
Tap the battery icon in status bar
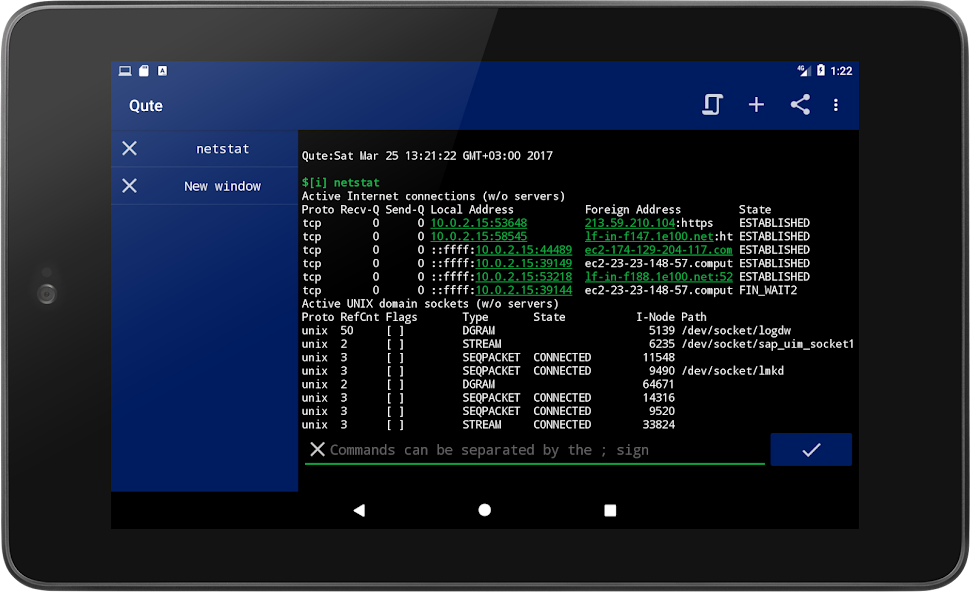pyautogui.click(x=821, y=71)
